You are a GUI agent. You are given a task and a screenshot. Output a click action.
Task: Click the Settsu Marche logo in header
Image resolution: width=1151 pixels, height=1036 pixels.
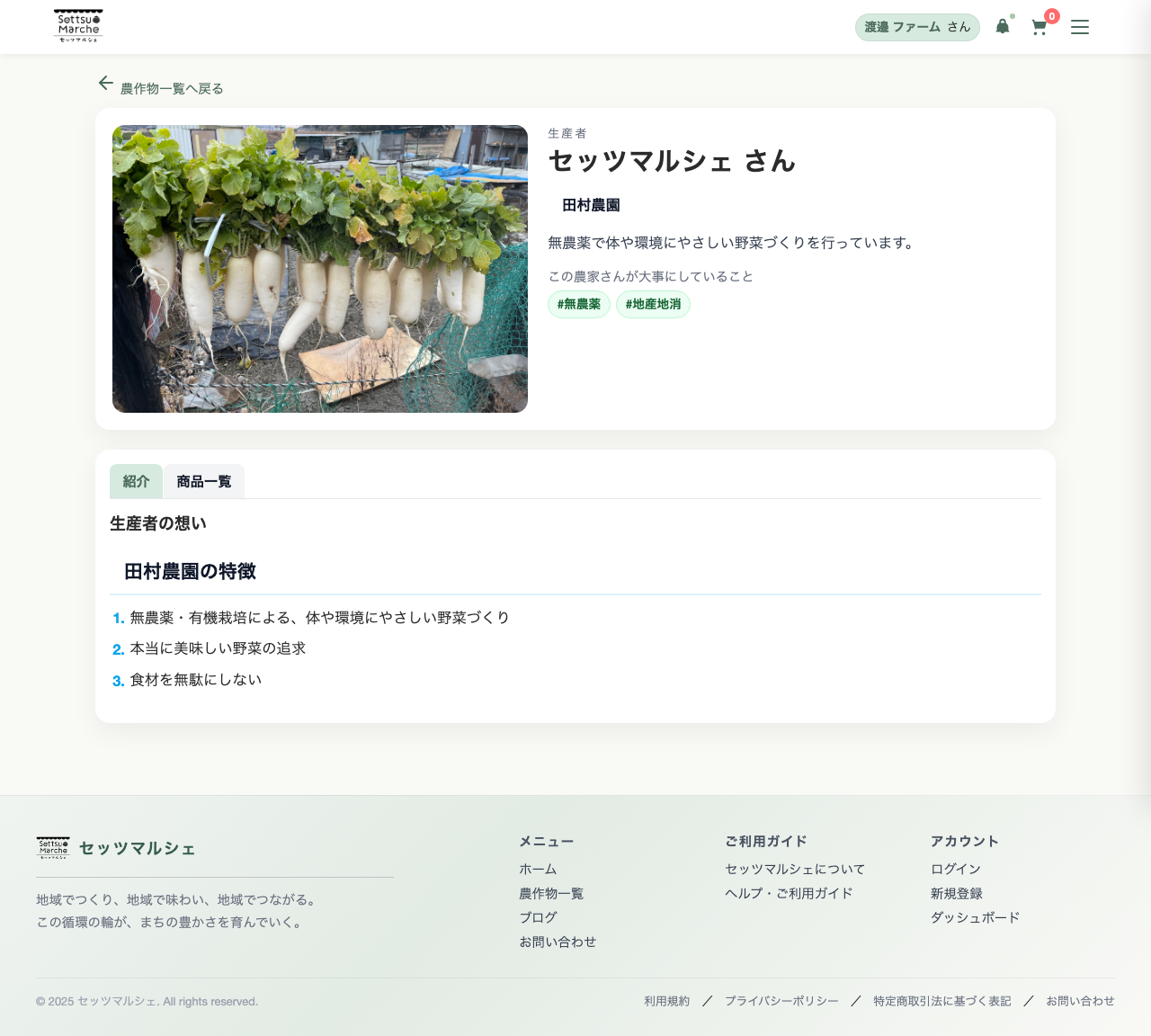(78, 26)
